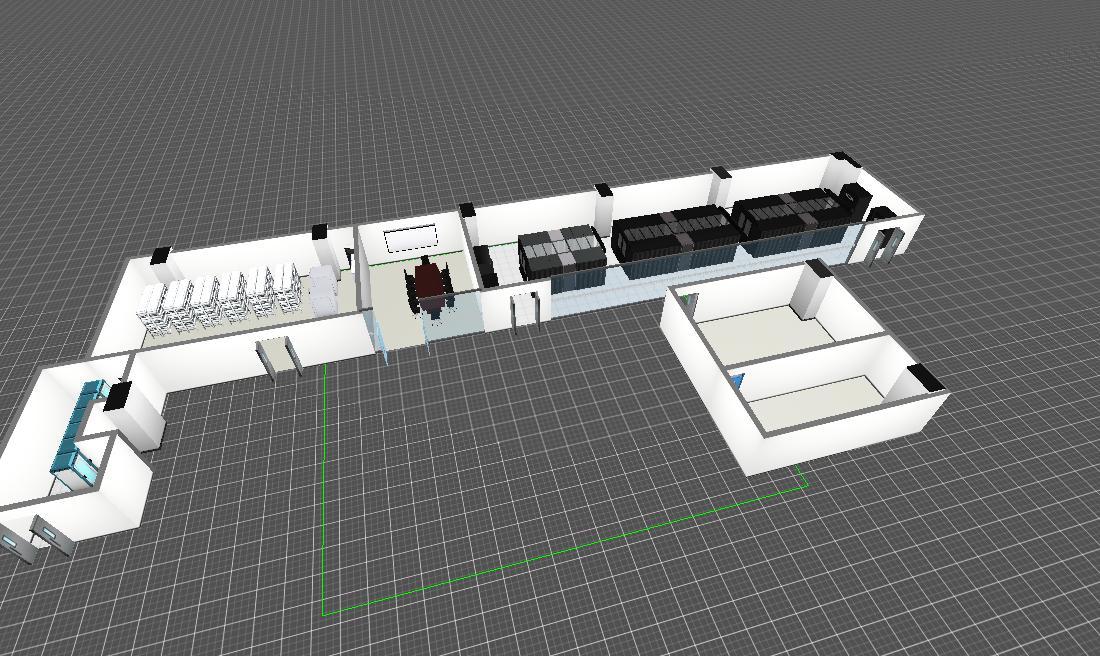Select the gray-topped server rack cluster
This screenshot has height=656, width=1100.
click(560, 252)
